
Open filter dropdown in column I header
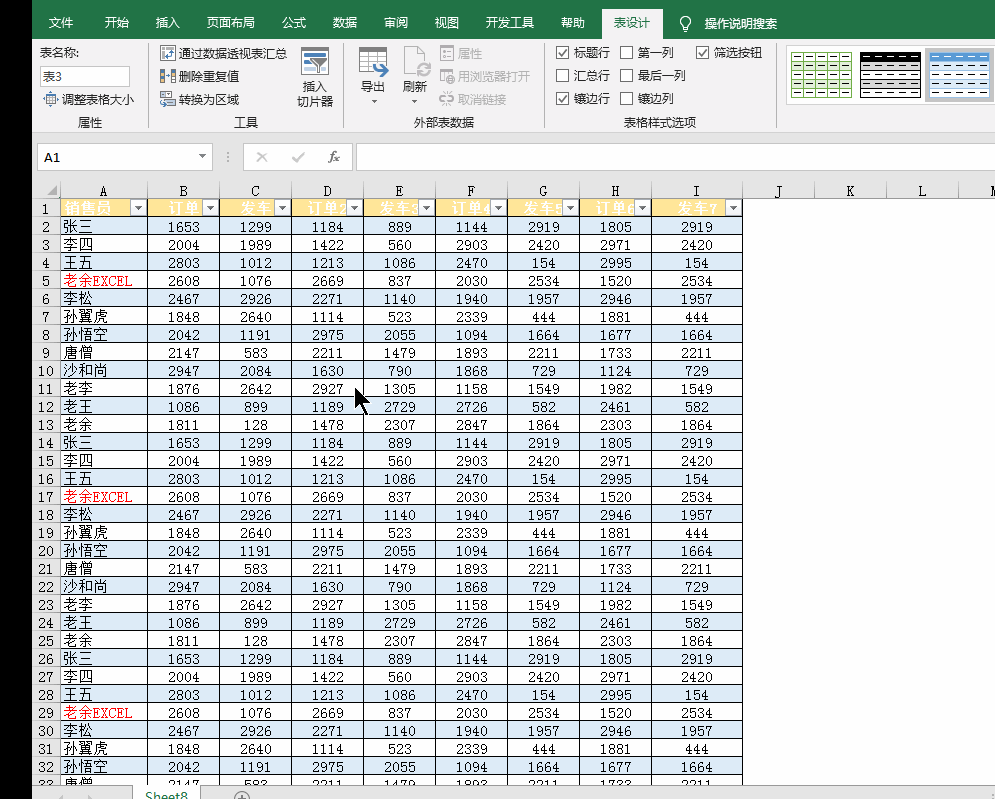733,208
